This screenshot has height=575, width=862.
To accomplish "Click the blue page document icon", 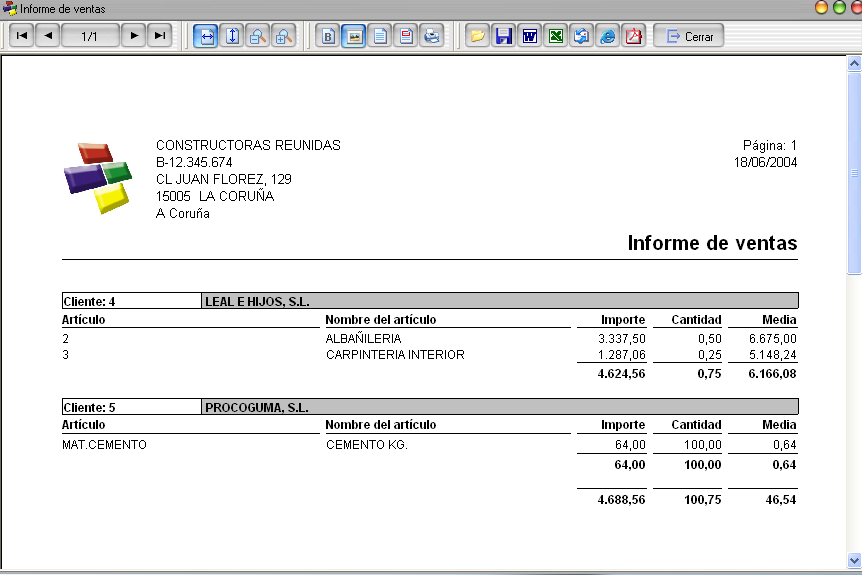I will 380,36.
